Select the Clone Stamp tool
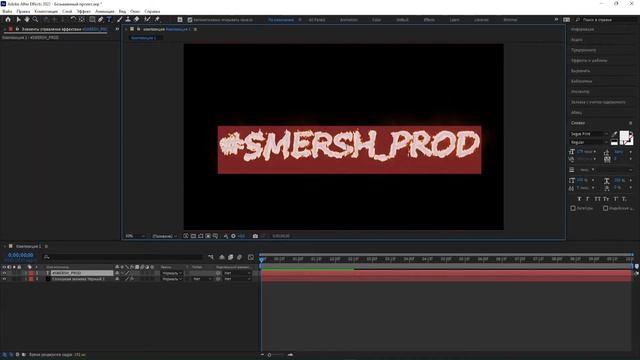This screenshot has height=360, width=640. (128, 19)
